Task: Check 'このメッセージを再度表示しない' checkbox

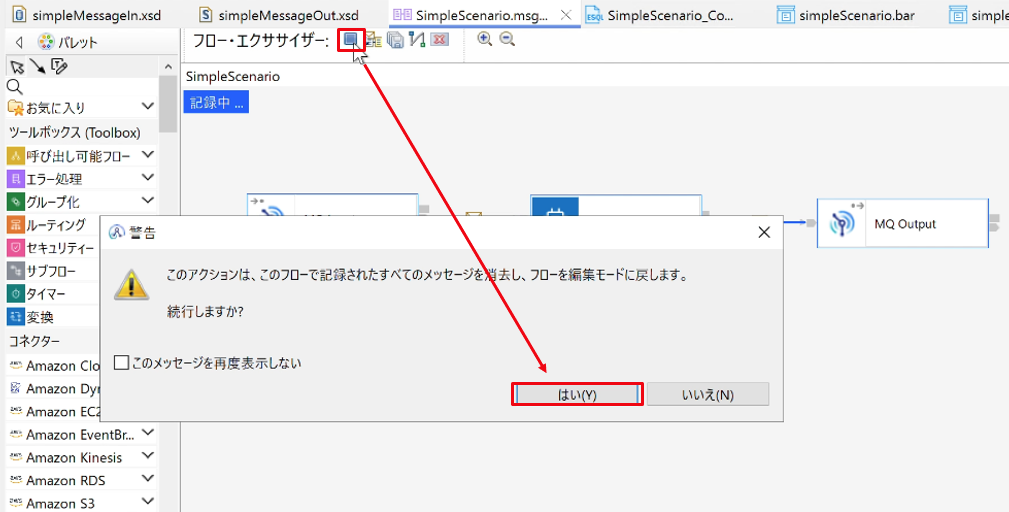Action: click(x=121, y=363)
